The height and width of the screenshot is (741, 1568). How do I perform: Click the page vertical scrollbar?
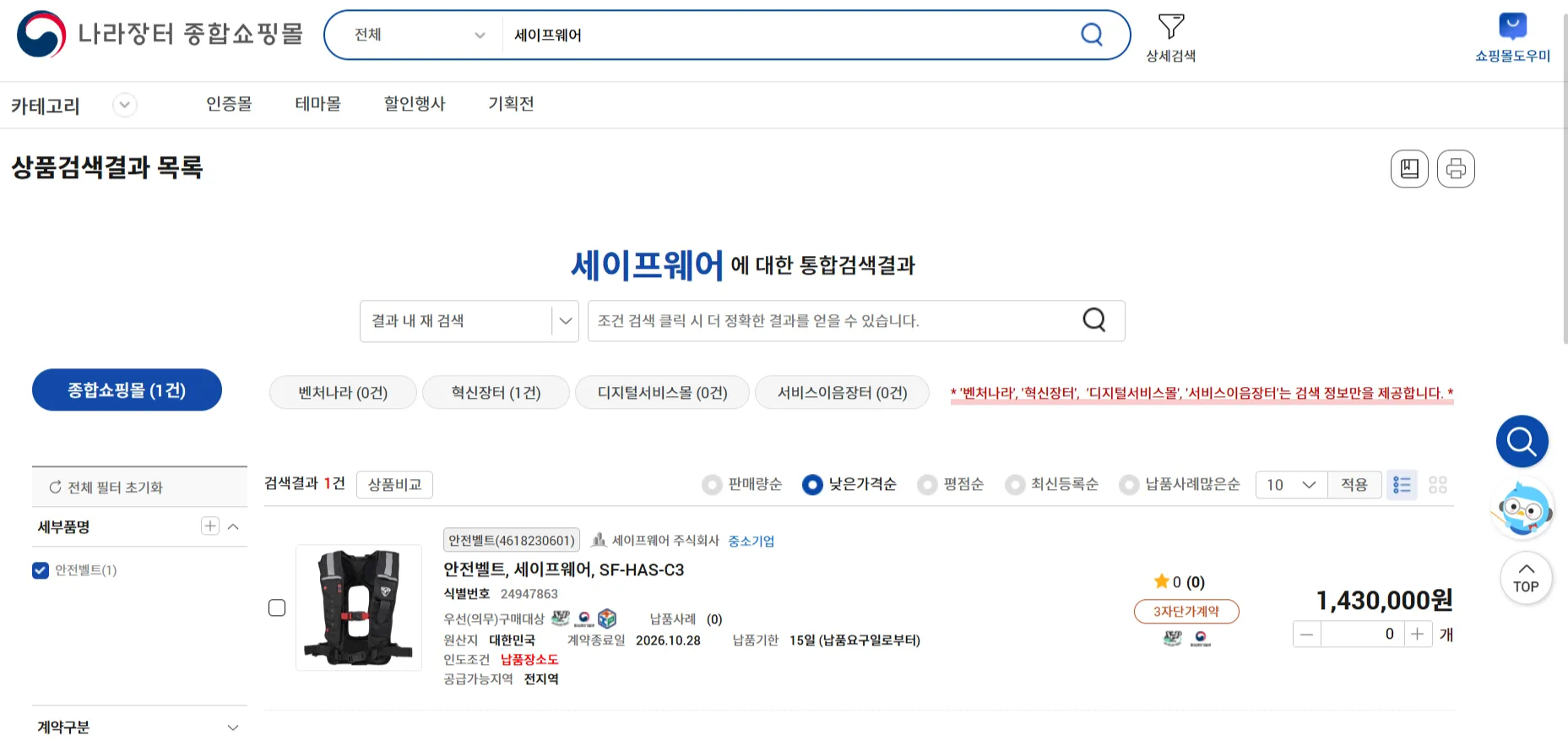point(1565,177)
